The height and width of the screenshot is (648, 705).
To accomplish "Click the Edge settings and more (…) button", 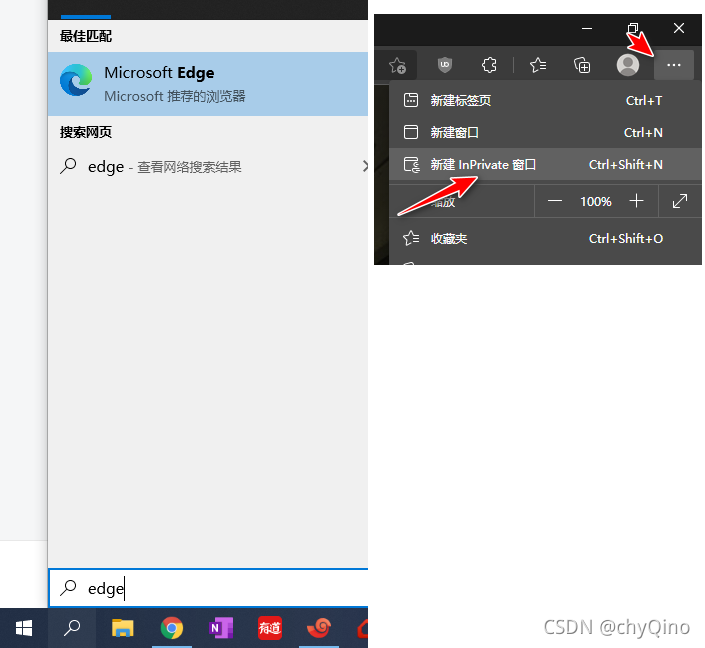I will point(673,66).
